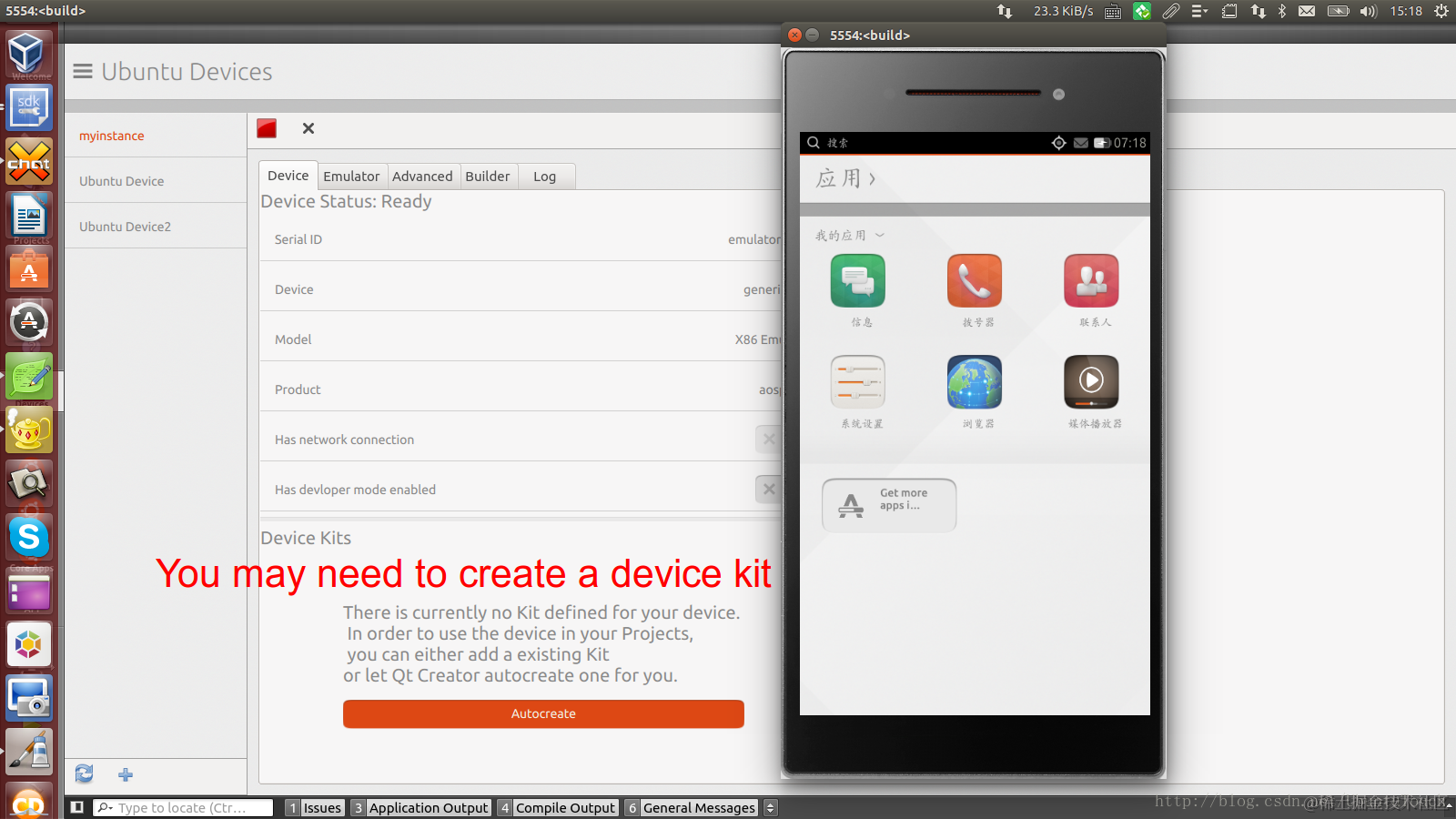Click the refresh devices icon
This screenshot has height=819, width=1456.
pos(85,773)
